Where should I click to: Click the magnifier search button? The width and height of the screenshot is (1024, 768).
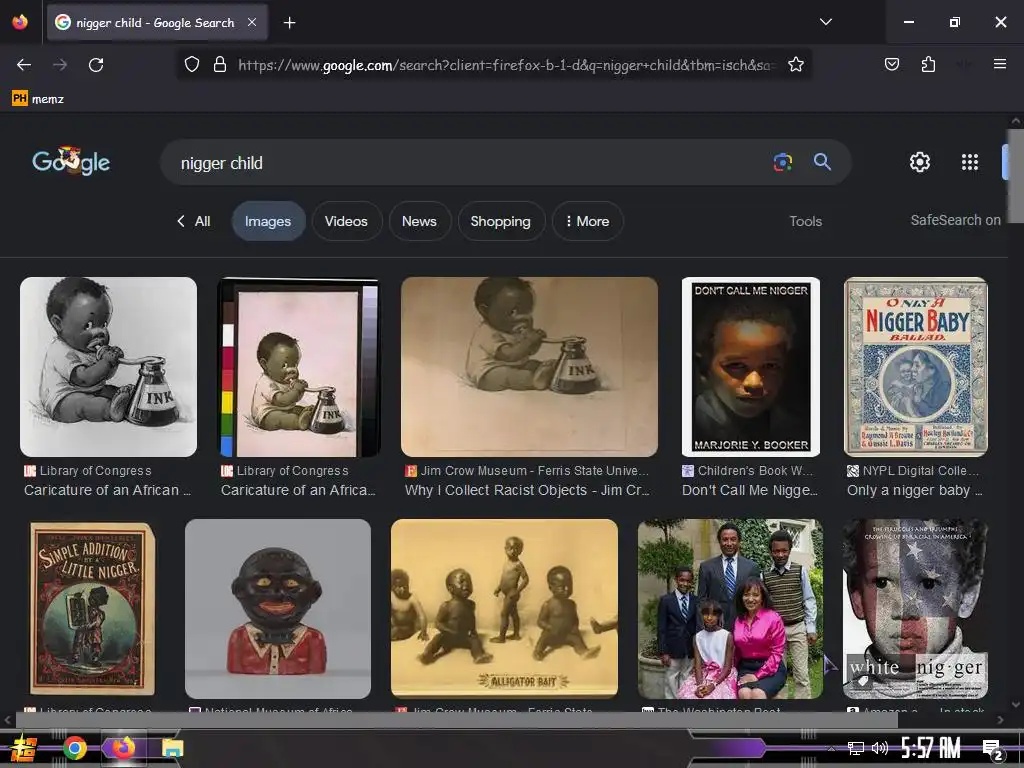coord(822,162)
